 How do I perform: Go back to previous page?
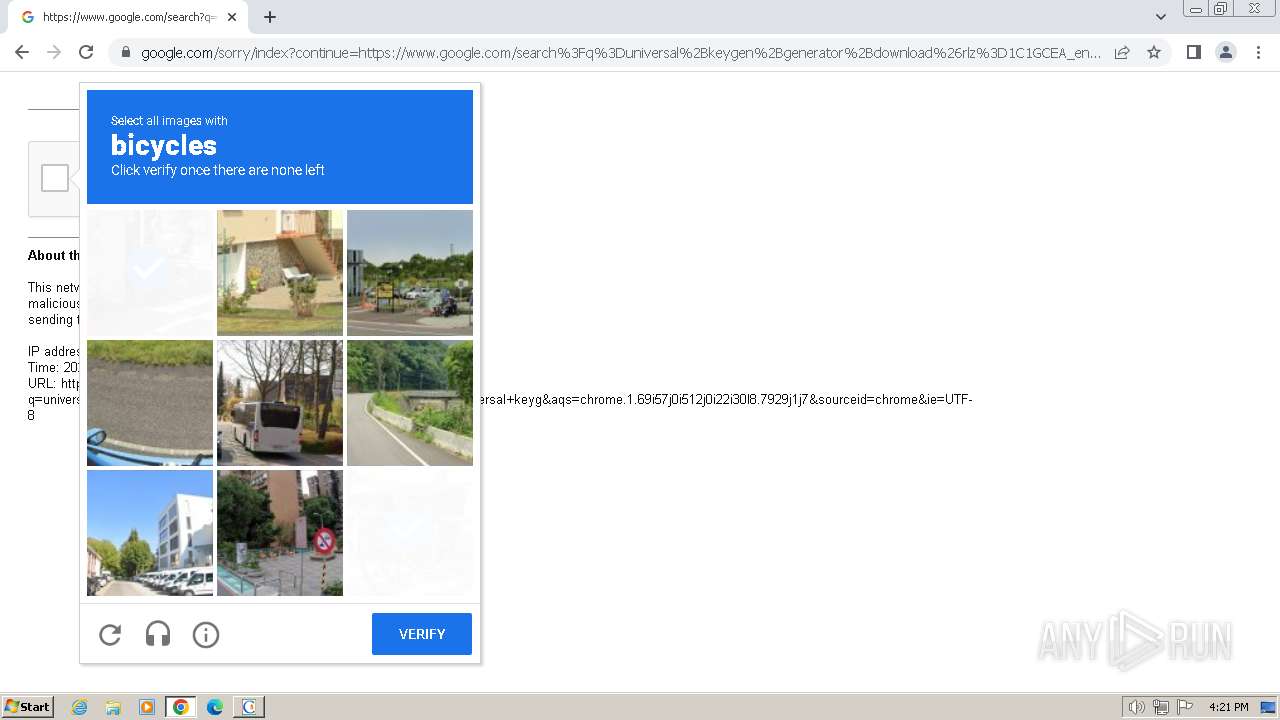pos(22,52)
